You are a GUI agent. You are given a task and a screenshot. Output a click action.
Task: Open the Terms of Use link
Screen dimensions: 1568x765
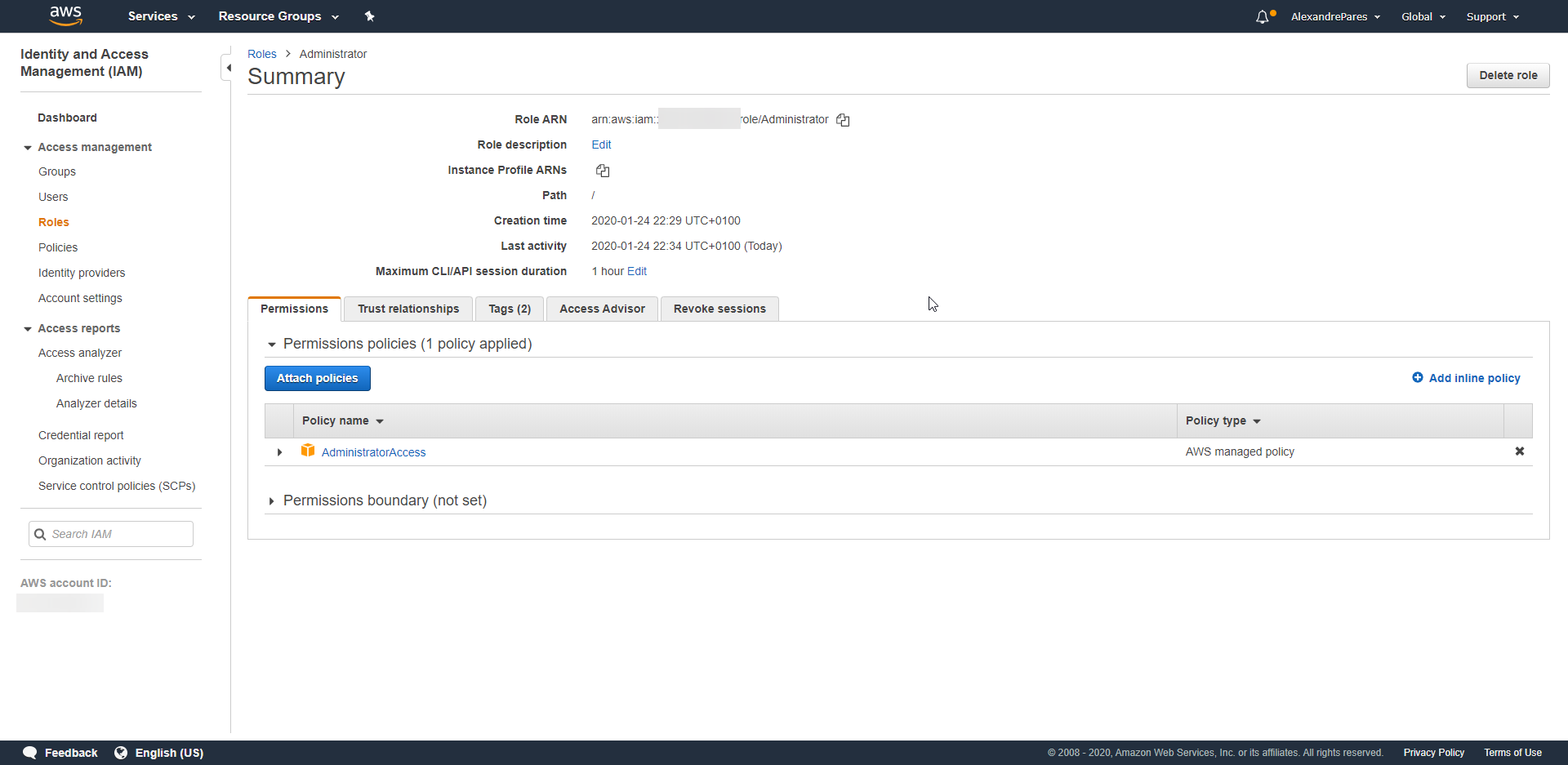click(1512, 753)
